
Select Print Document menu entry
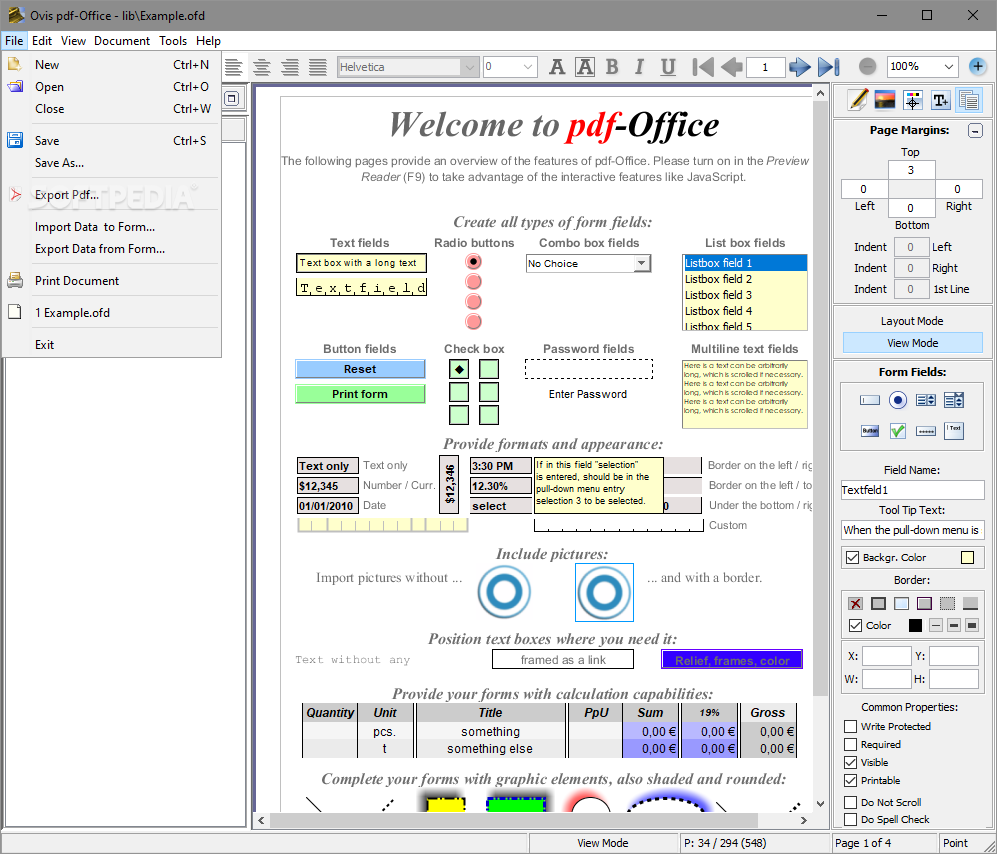(x=112, y=280)
